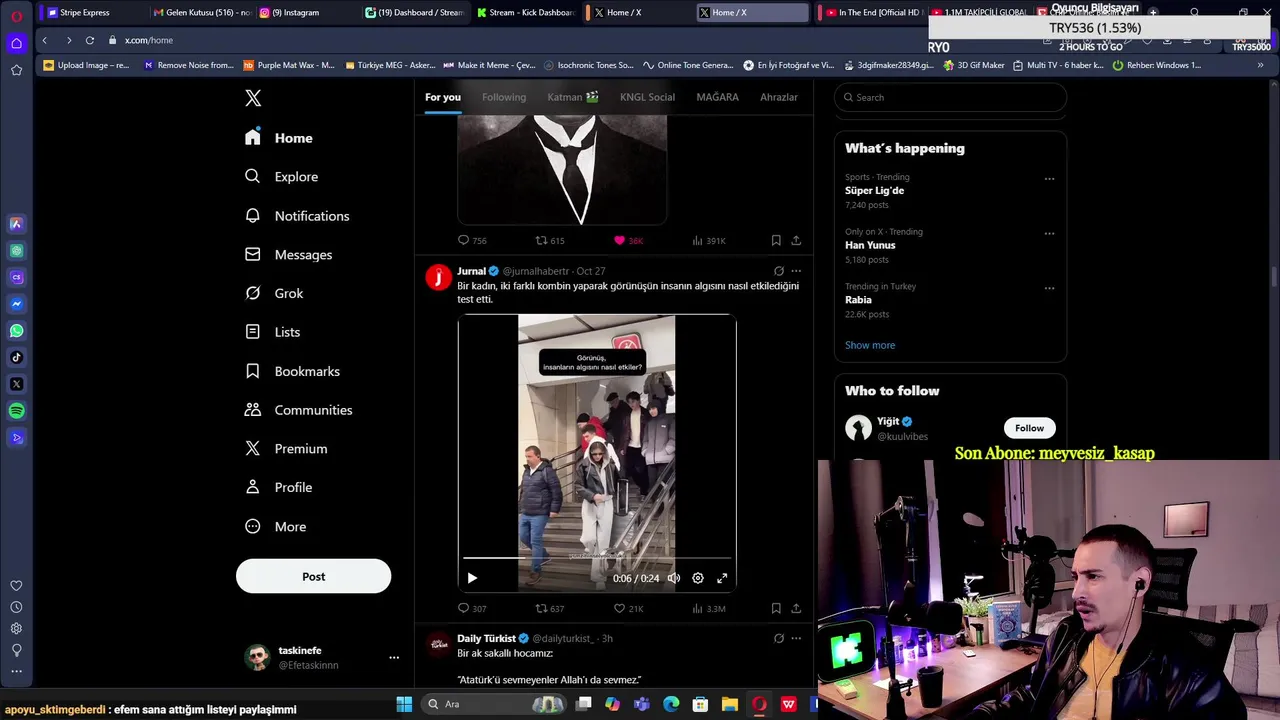This screenshot has height=720, width=1280.
Task: Switch to the KNGL Social tab
Action: 647,97
